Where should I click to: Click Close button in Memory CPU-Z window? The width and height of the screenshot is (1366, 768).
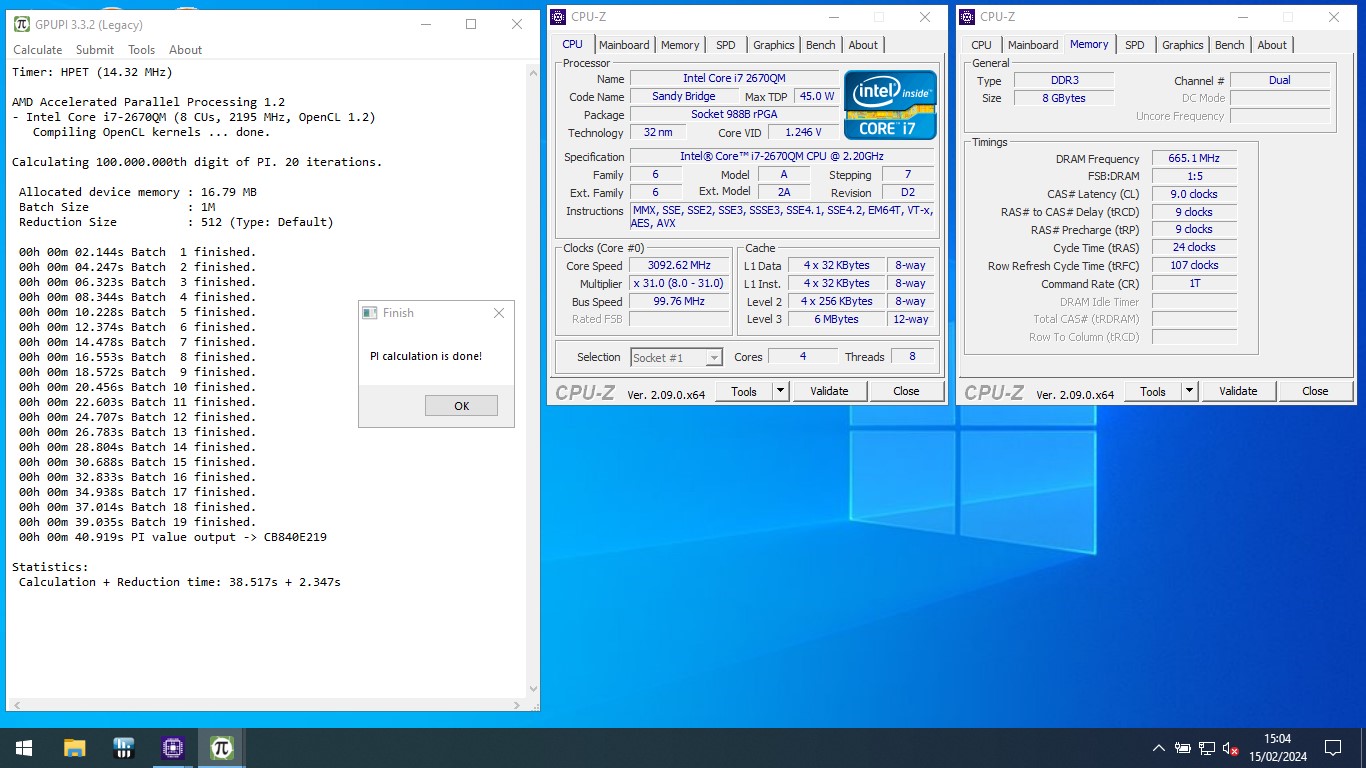(x=1315, y=391)
